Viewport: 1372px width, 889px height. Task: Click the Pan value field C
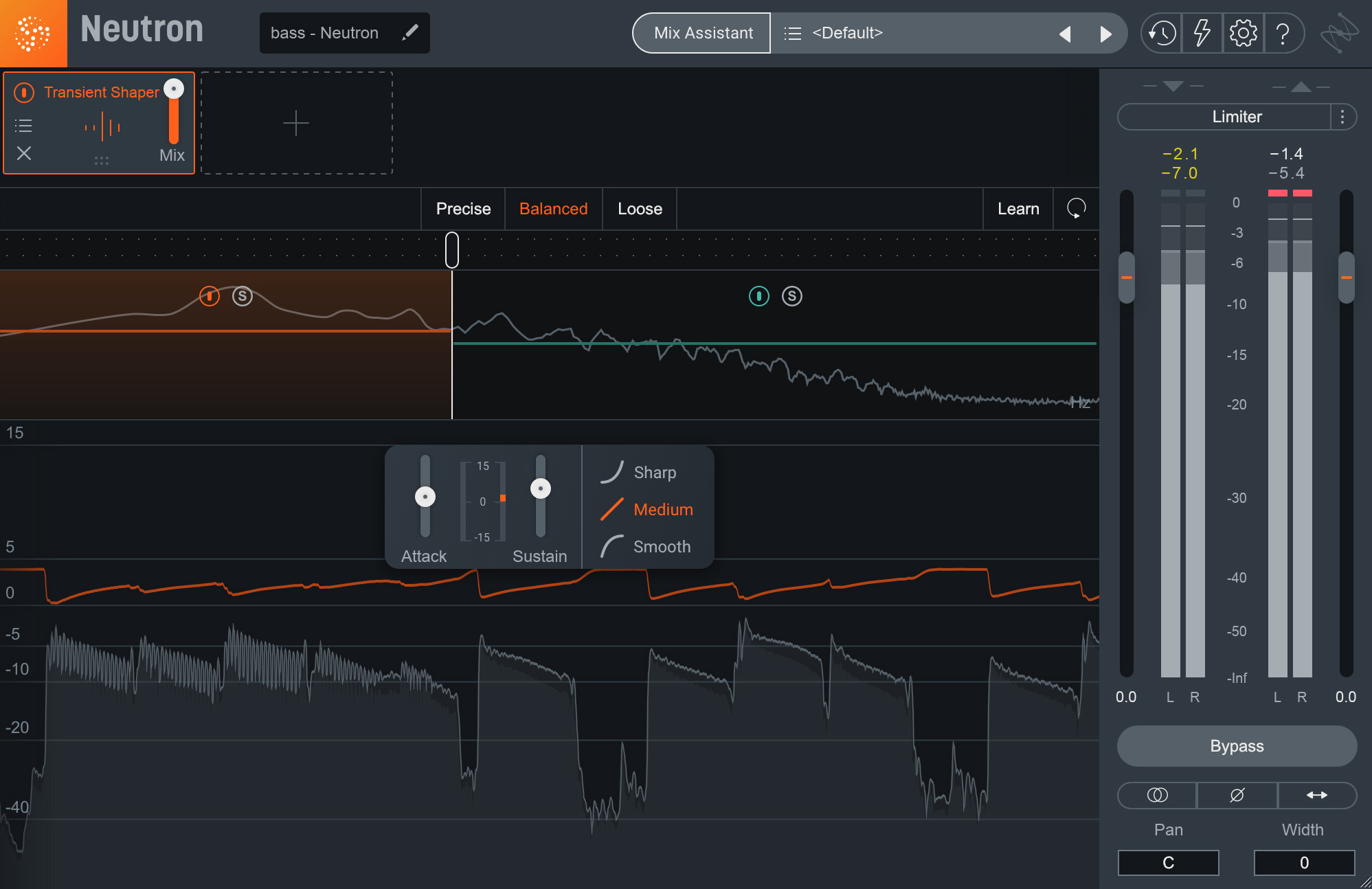point(1168,863)
